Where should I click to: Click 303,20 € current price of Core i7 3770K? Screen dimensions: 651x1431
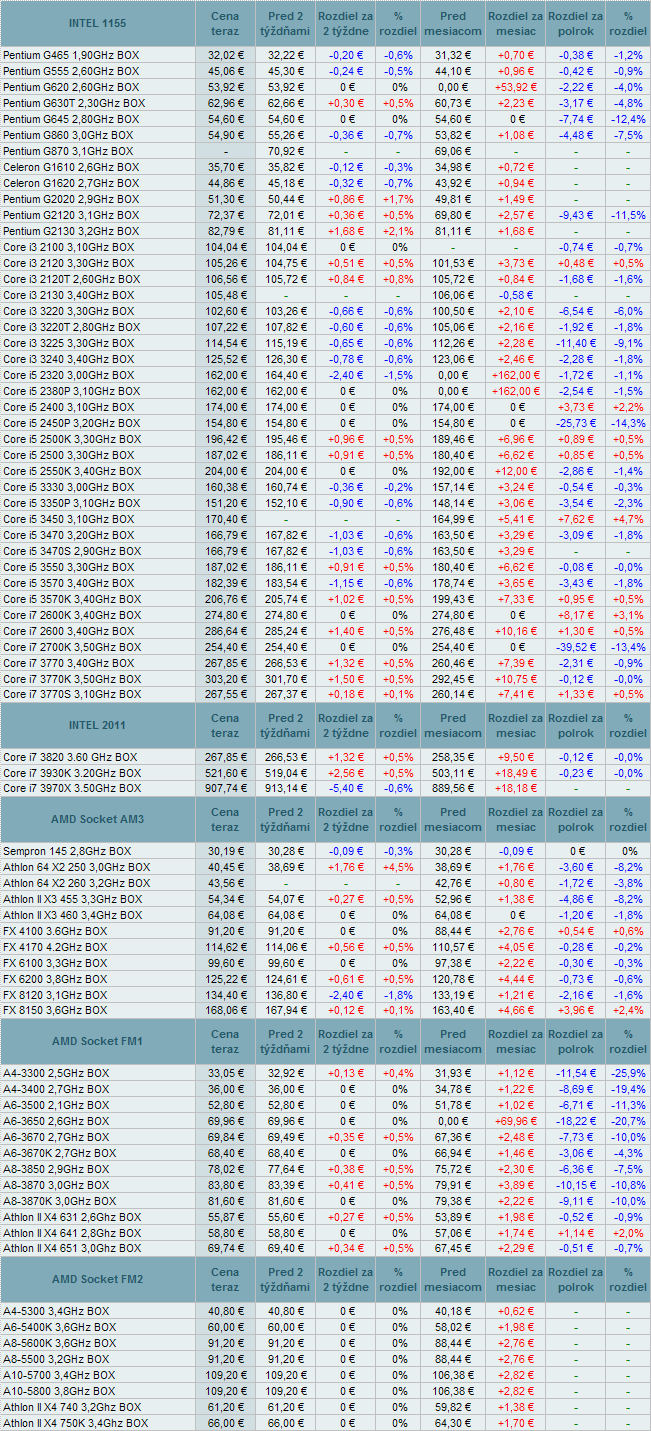coord(225,679)
